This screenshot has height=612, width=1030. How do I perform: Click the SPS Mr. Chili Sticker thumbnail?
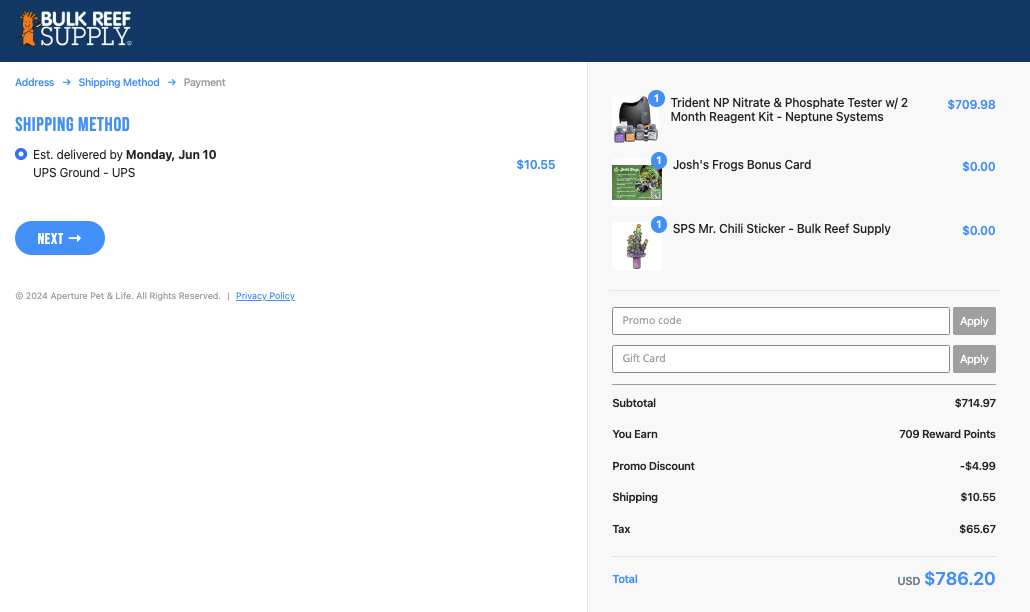coord(636,246)
